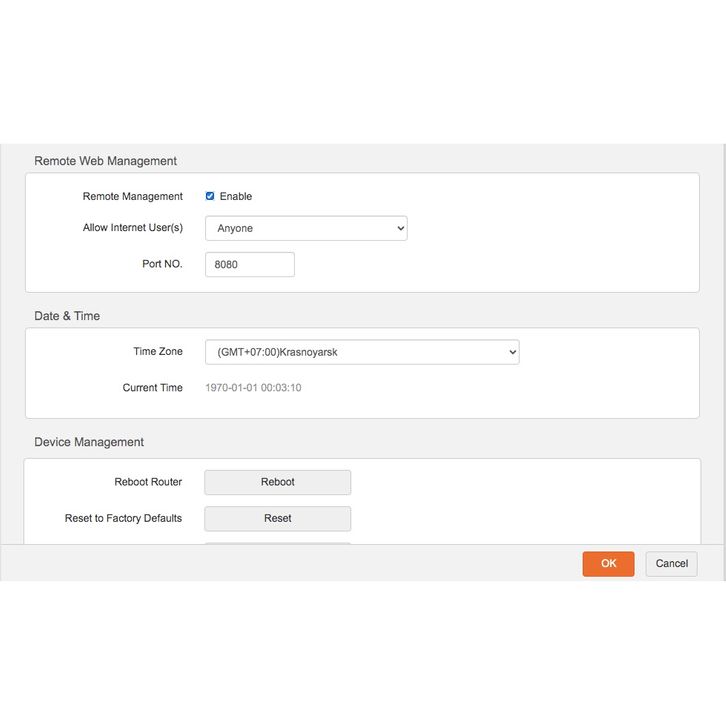Click the Current Time label
The width and height of the screenshot is (726, 726).
point(153,388)
